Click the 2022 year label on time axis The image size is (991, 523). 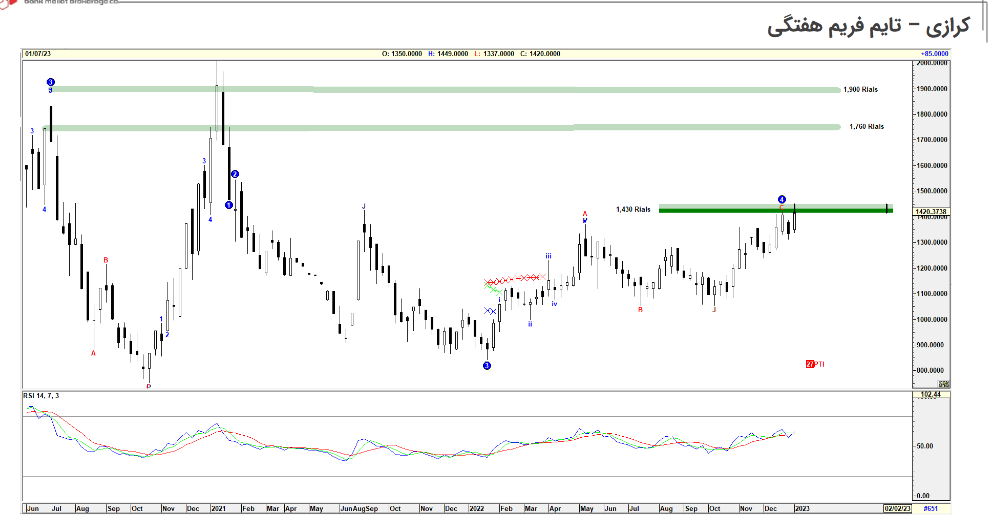click(479, 509)
